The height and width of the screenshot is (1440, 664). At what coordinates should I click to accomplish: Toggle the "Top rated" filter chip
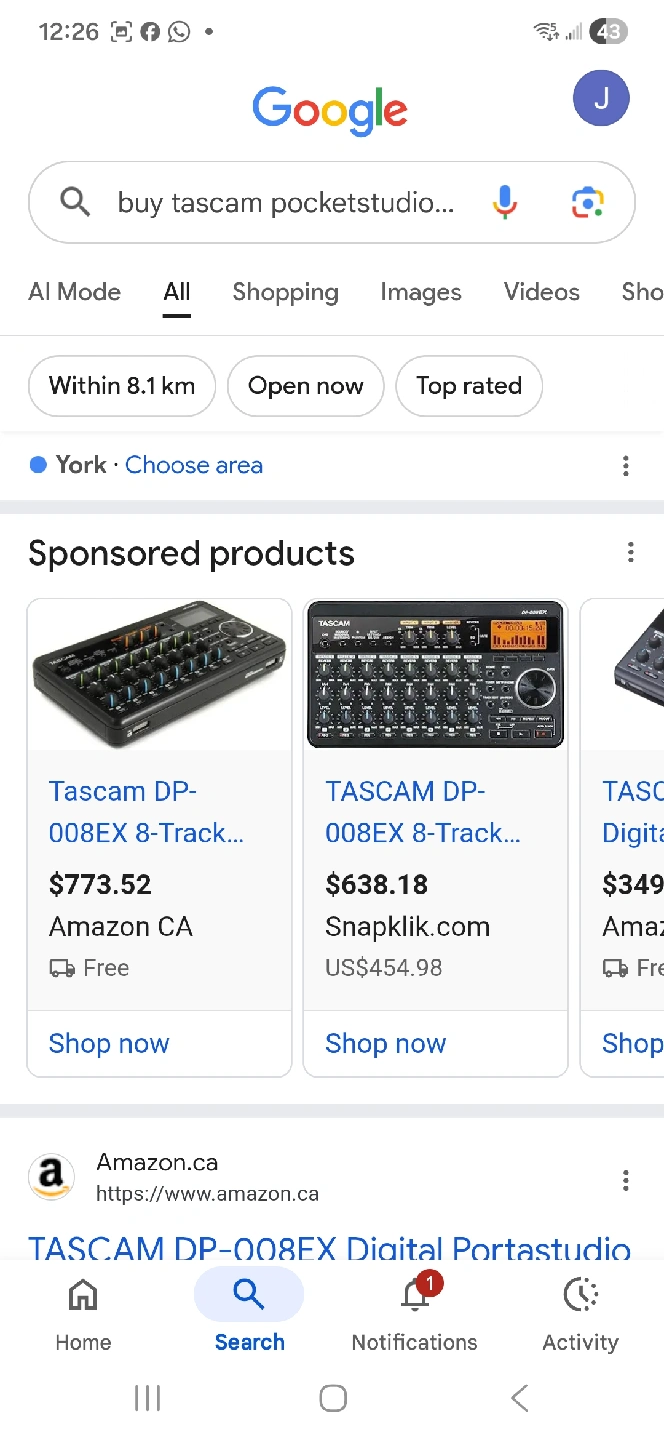[469, 386]
